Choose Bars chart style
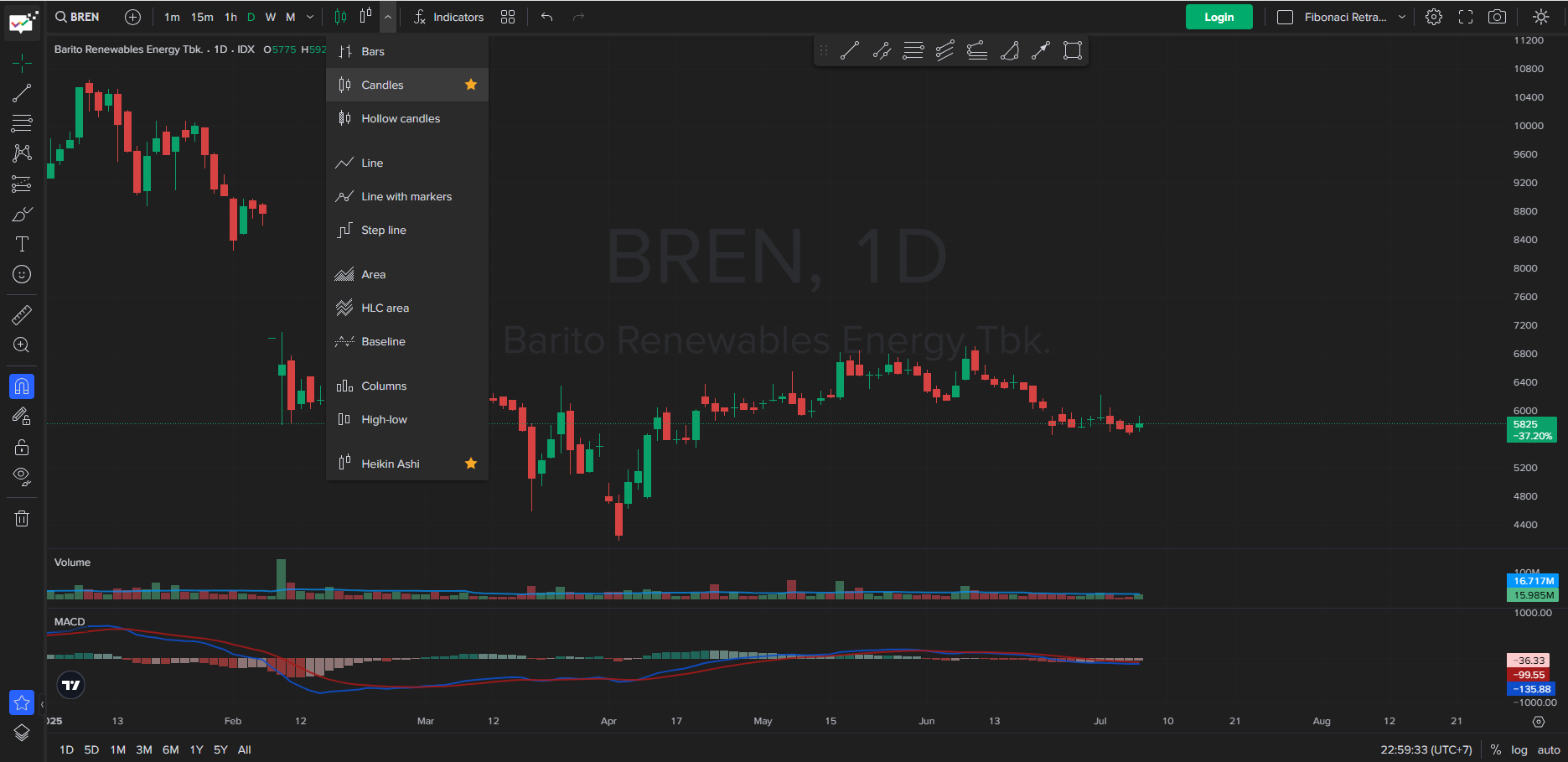 click(x=407, y=51)
